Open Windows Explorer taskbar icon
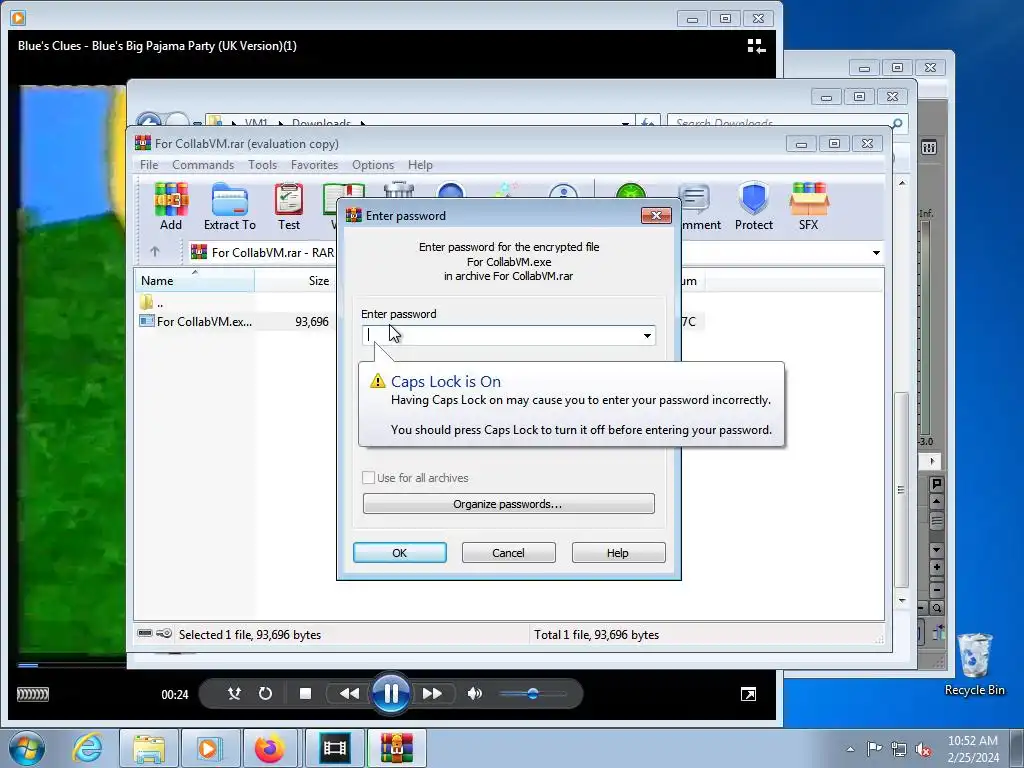 [149, 748]
